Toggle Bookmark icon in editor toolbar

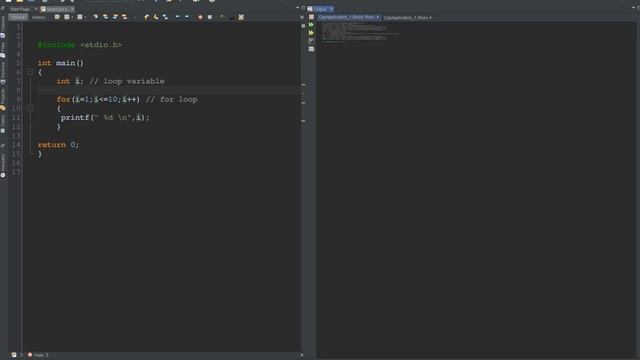pyautogui.click(x=165, y=17)
